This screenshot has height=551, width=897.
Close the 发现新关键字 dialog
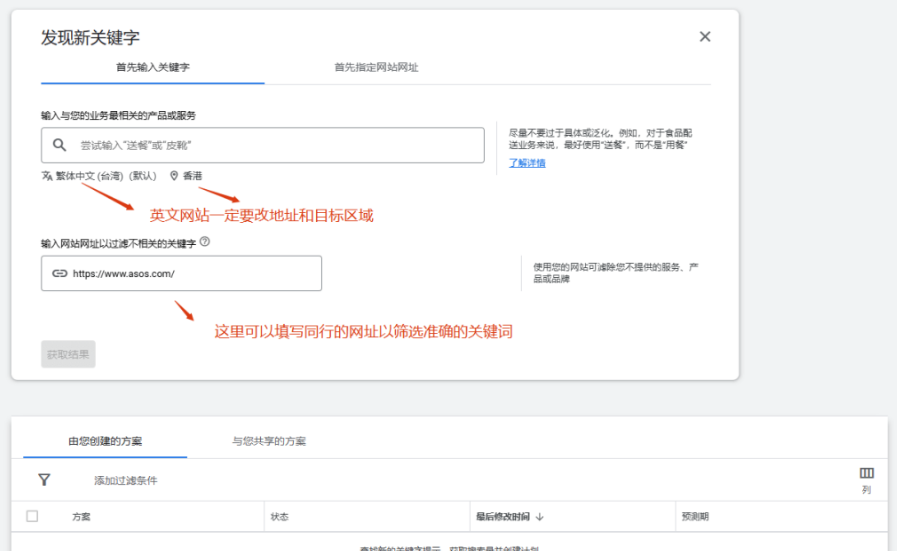coord(705,37)
